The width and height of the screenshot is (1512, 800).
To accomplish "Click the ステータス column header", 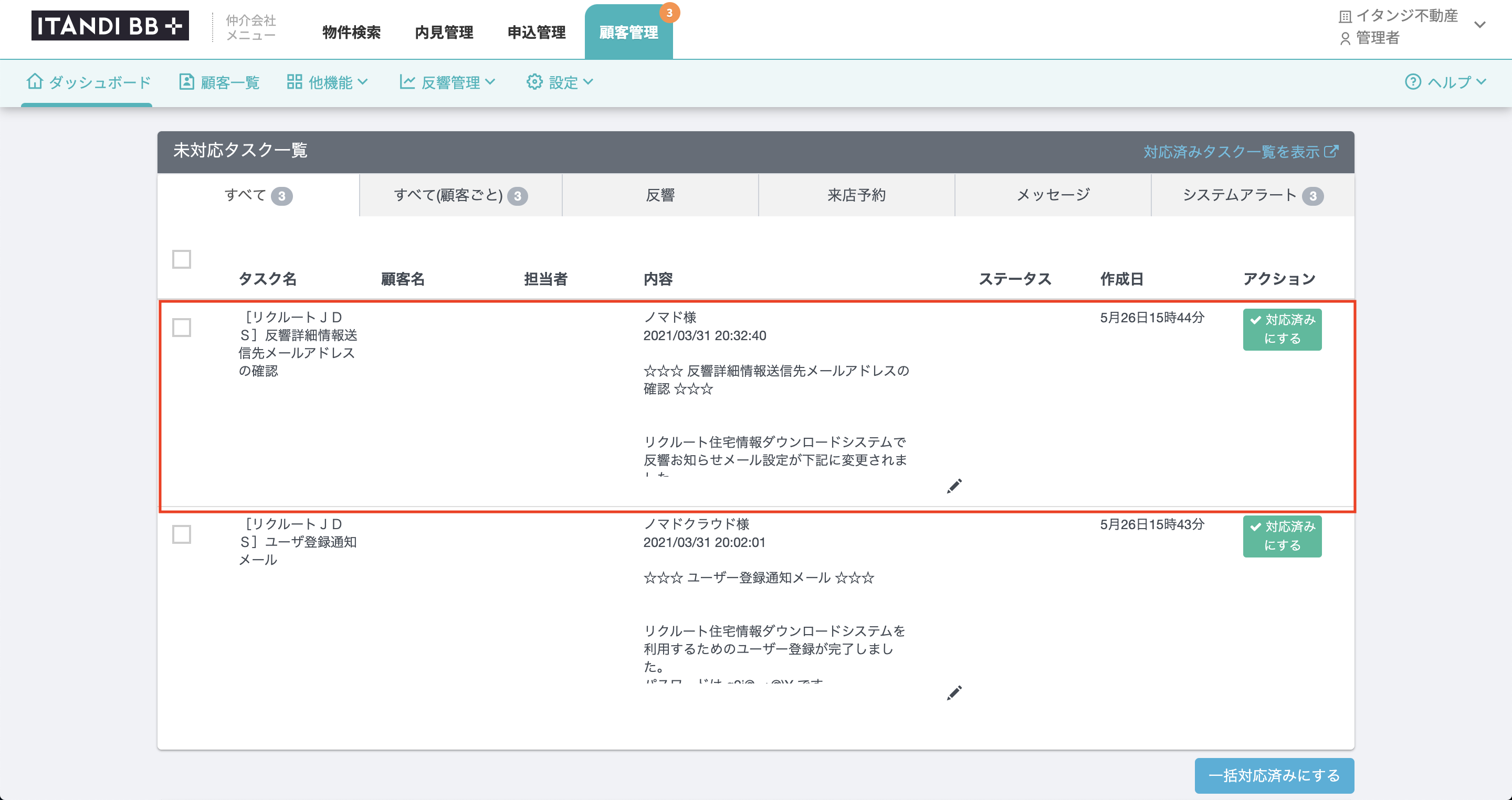I will pos(1014,279).
